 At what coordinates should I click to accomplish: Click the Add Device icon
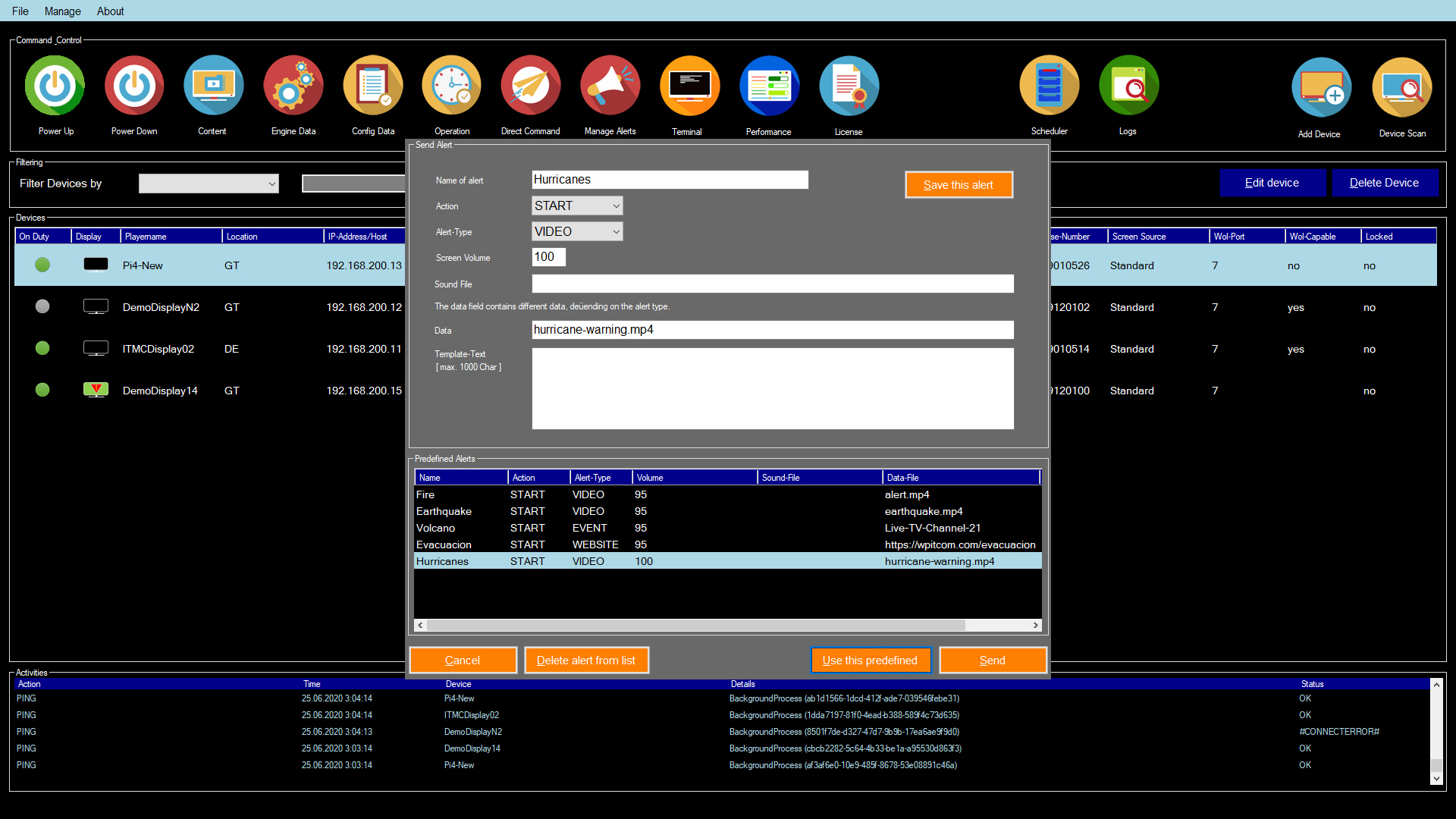pos(1320,89)
